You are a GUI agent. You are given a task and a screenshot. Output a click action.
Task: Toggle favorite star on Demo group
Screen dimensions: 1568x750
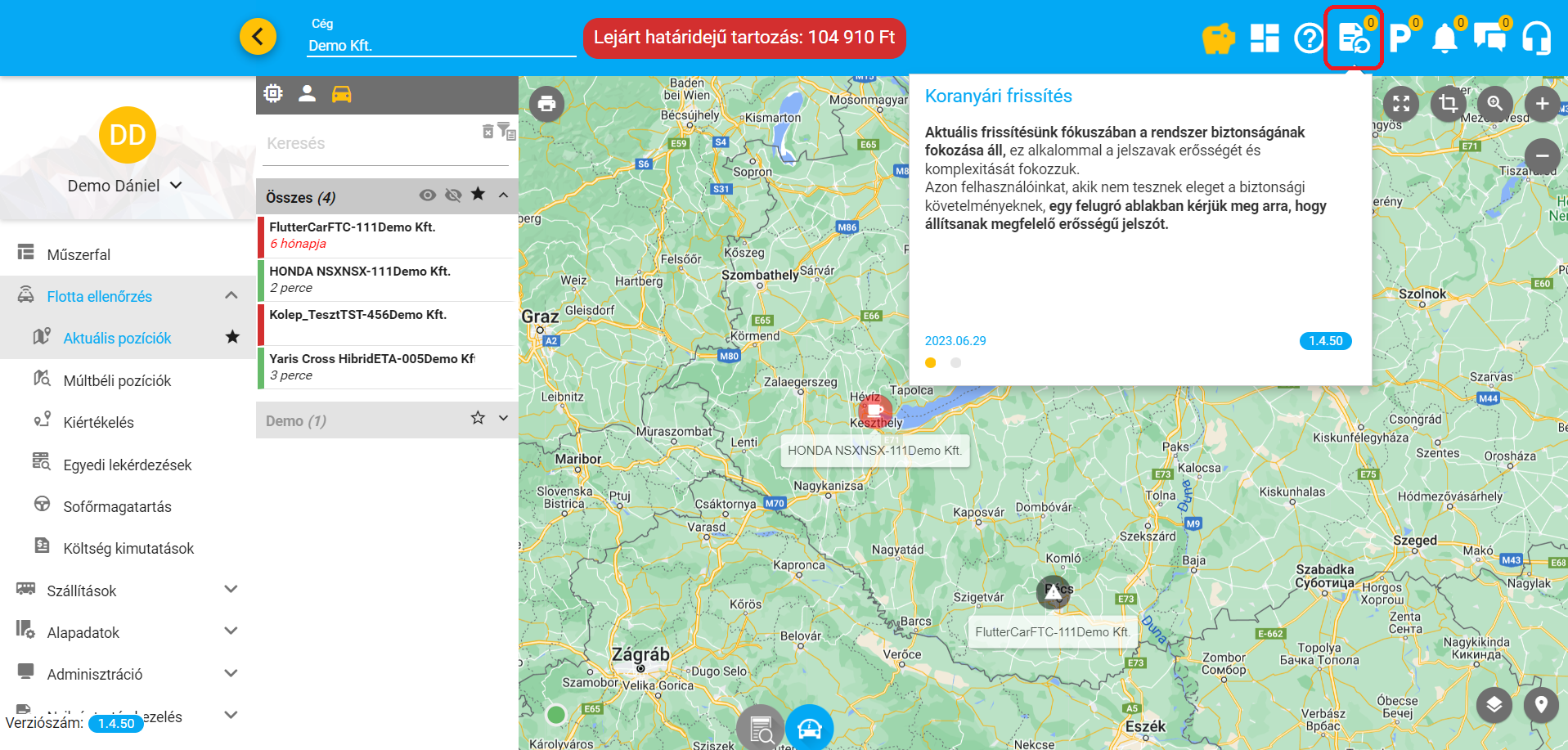478,419
